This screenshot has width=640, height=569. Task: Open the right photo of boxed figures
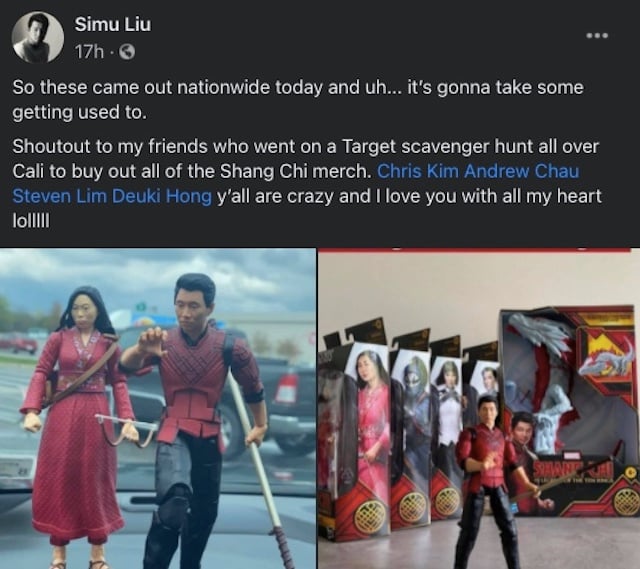tap(479, 408)
